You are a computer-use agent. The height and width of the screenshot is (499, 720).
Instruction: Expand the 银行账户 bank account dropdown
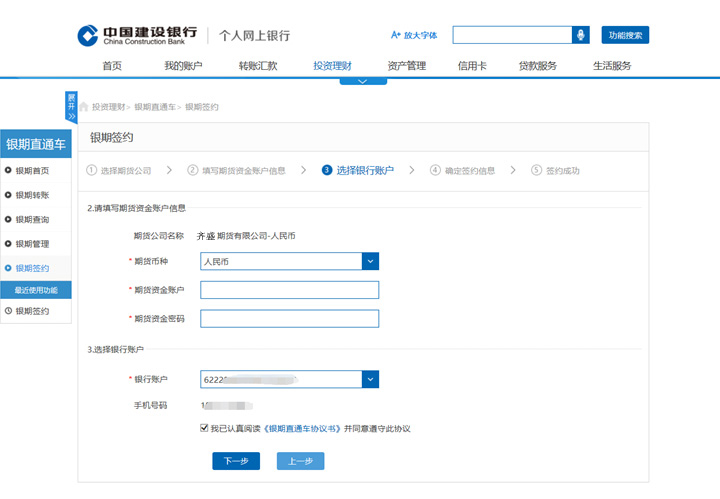coord(370,380)
